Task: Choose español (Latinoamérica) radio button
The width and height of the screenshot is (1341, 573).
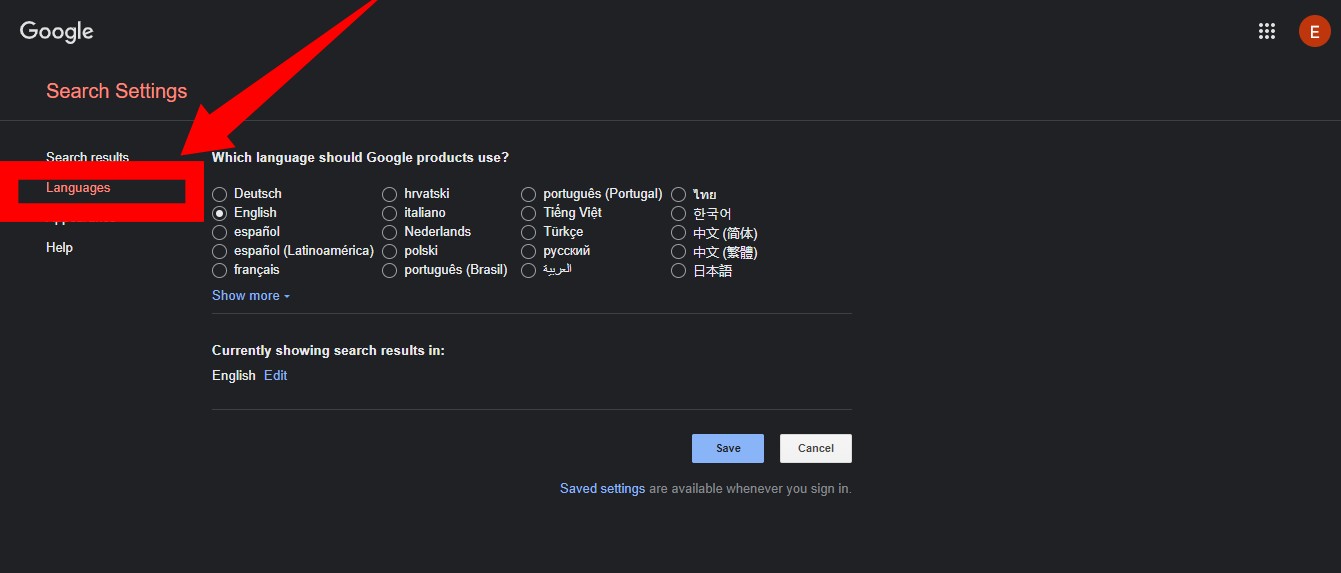Action: coord(219,251)
